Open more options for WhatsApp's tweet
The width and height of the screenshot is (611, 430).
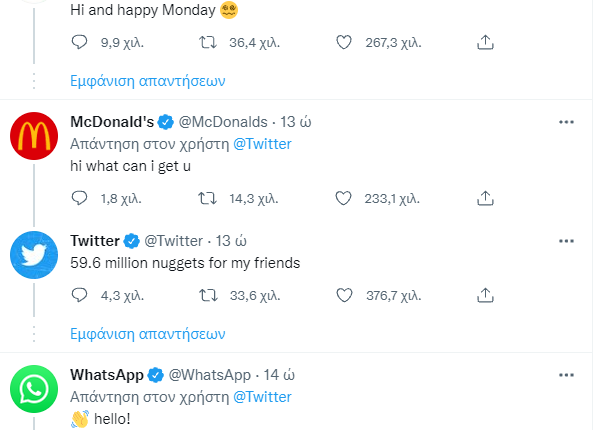[x=566, y=375]
